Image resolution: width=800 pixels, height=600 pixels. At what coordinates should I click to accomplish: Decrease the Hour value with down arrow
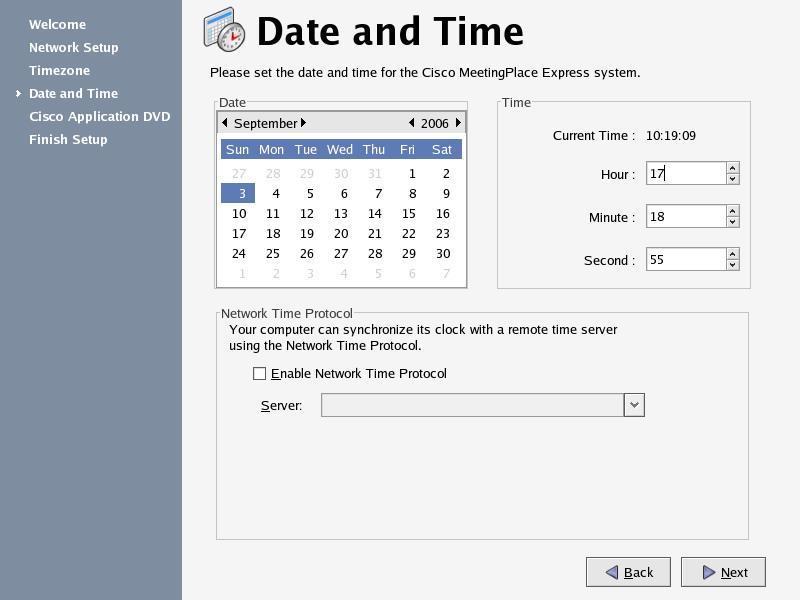(733, 179)
